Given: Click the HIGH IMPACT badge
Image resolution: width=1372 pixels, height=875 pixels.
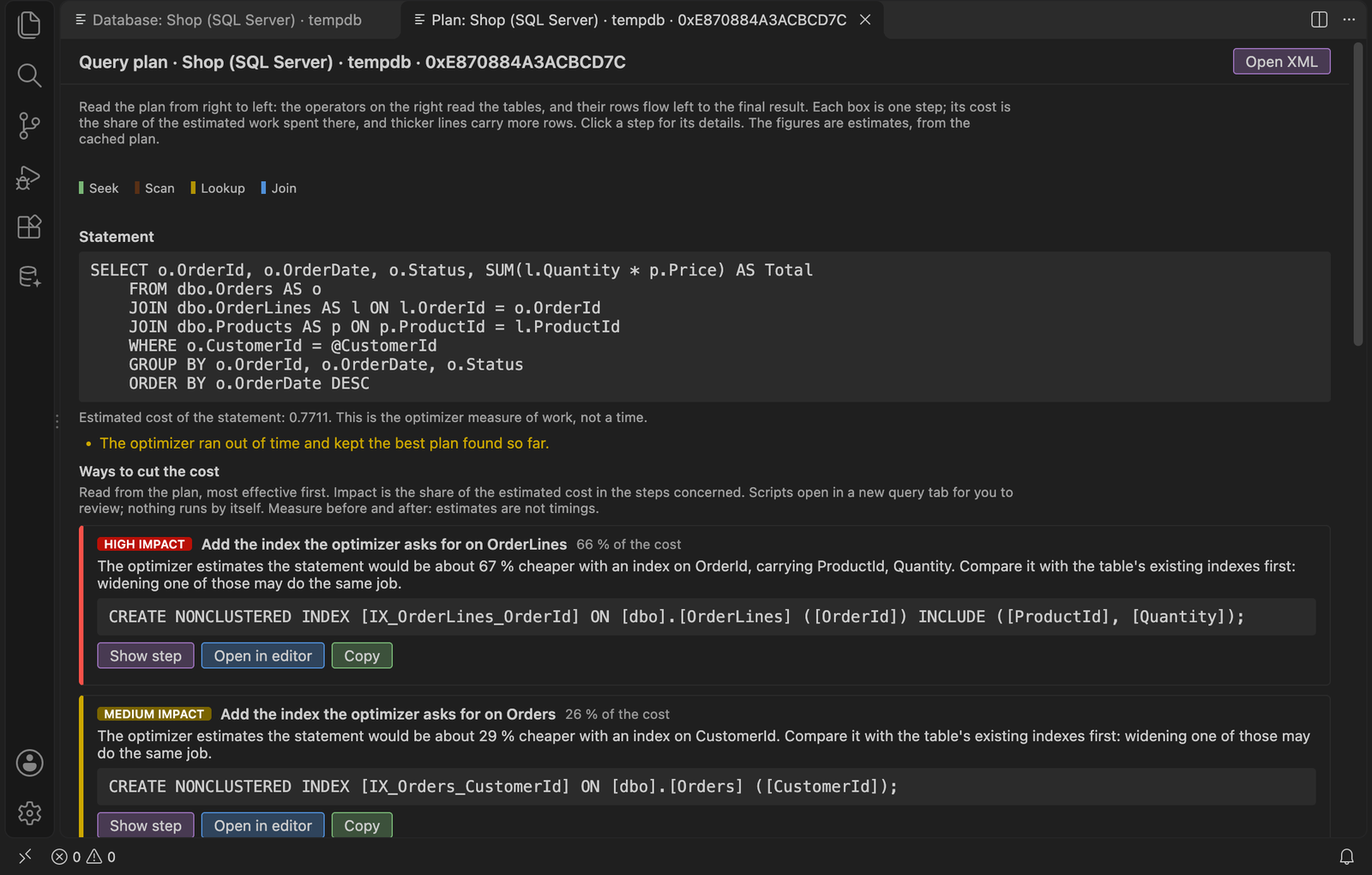Looking at the screenshot, I should [x=144, y=544].
